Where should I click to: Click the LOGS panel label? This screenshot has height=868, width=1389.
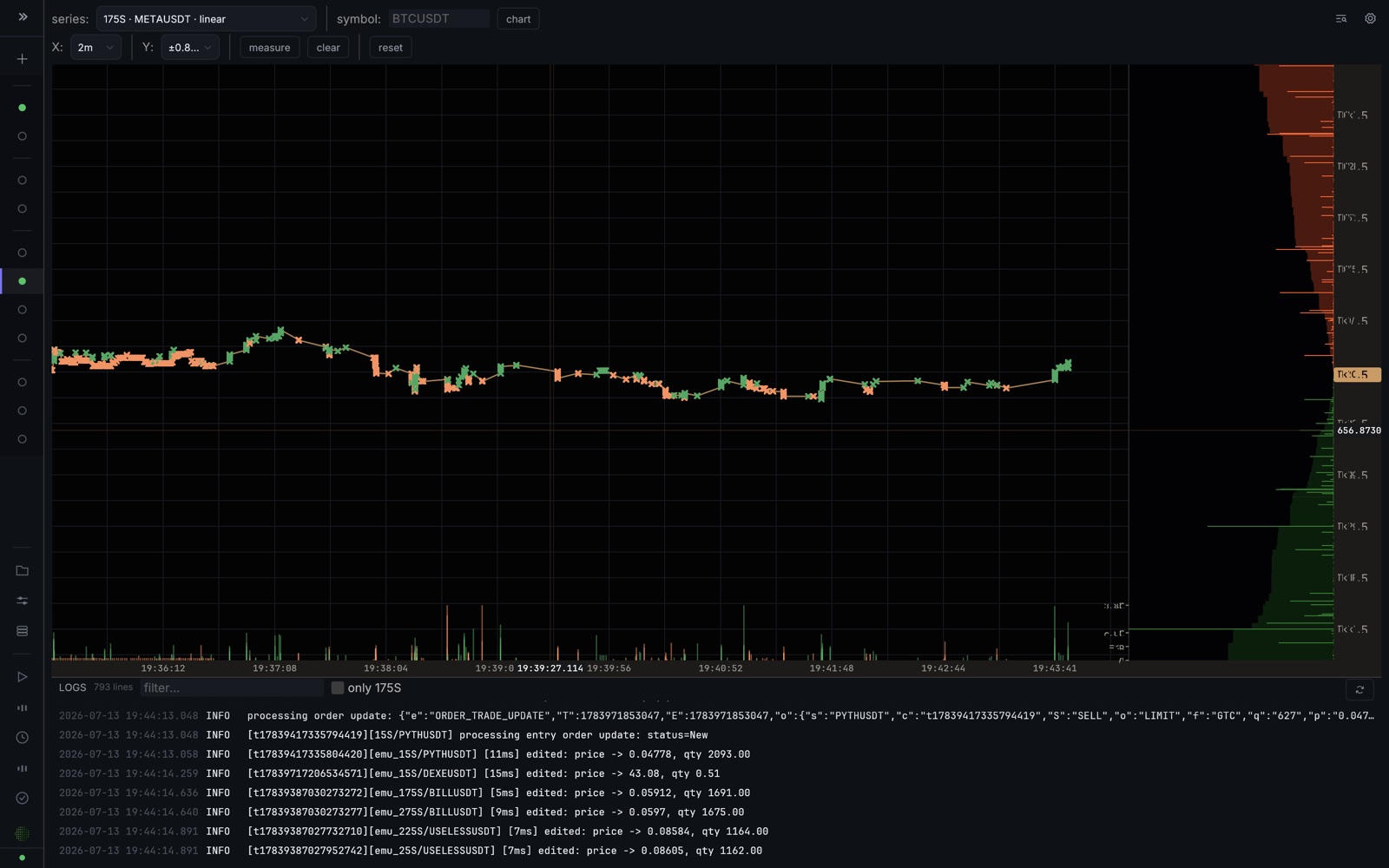pos(72,687)
